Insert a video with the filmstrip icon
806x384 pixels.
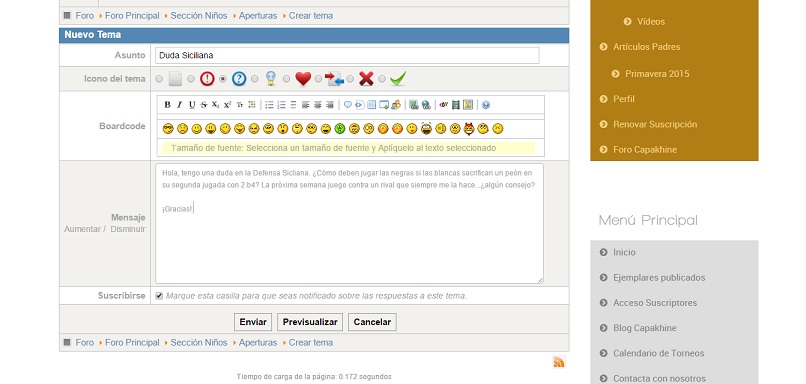tap(455, 105)
